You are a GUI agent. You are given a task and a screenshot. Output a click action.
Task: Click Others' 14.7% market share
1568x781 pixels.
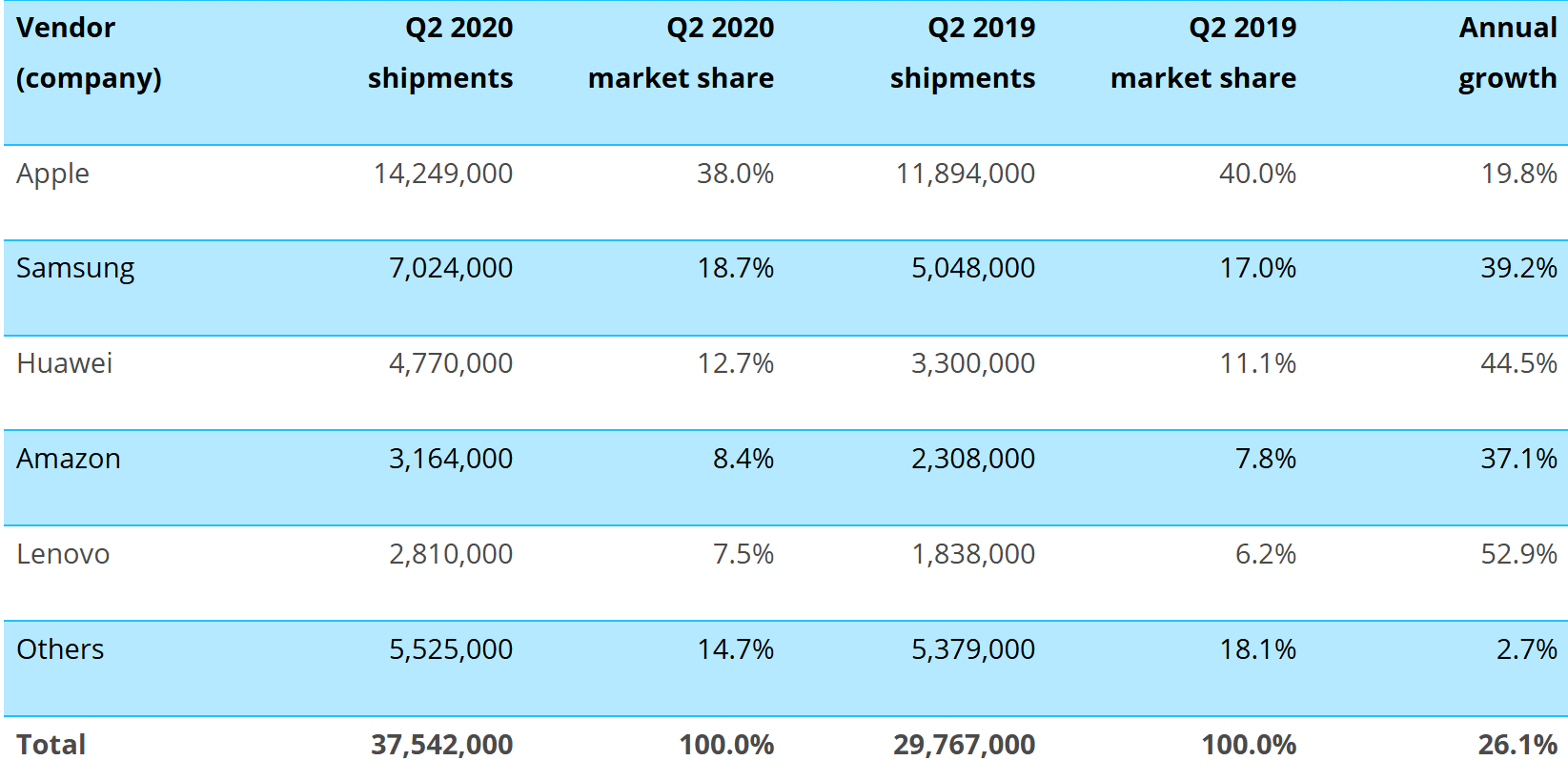(x=735, y=649)
